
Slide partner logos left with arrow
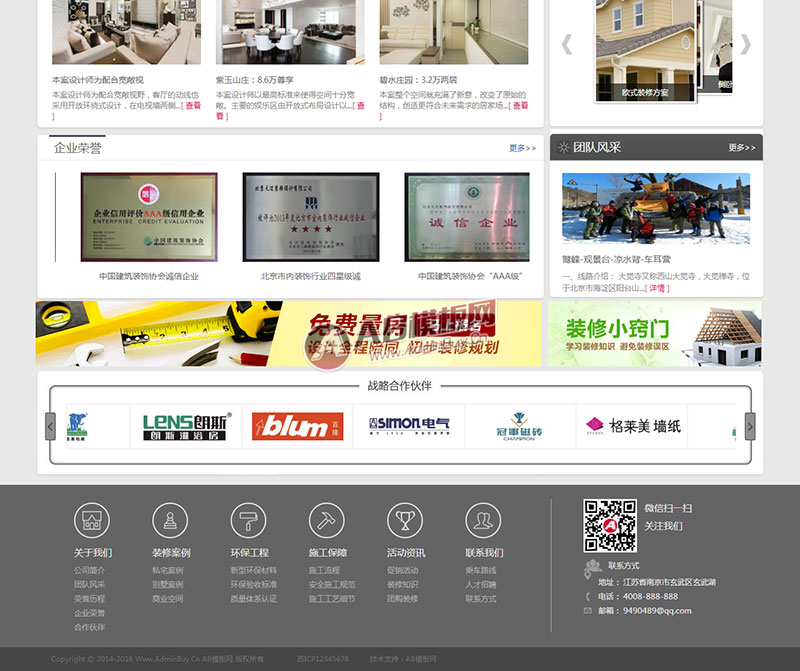coord(50,426)
